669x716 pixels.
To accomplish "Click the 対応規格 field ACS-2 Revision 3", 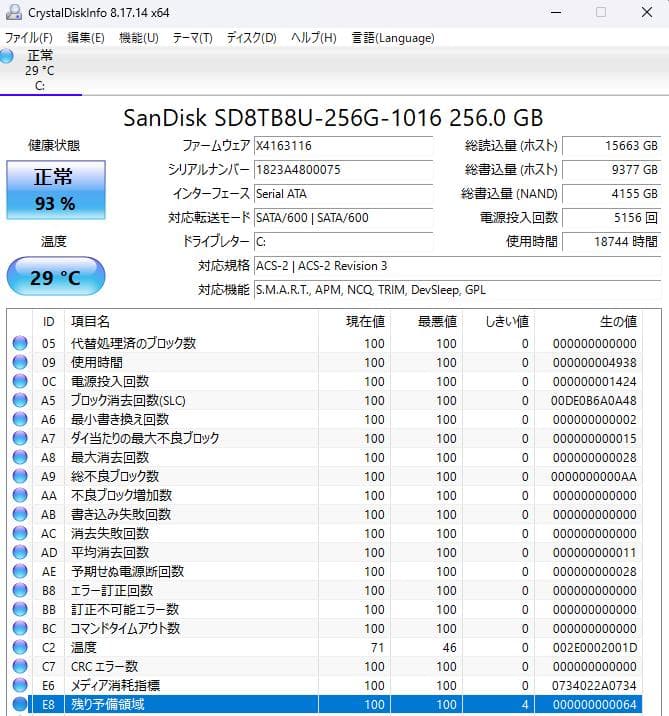I will (x=457, y=266).
